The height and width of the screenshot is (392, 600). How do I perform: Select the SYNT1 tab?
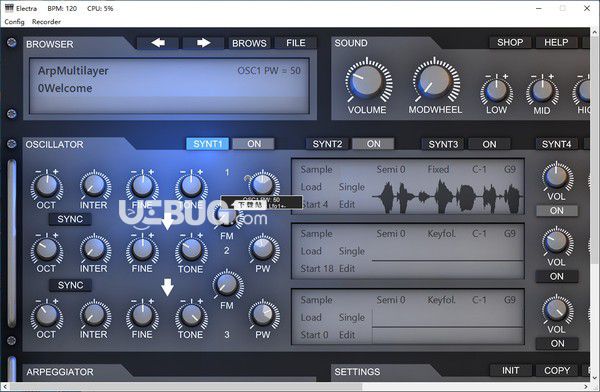point(207,144)
